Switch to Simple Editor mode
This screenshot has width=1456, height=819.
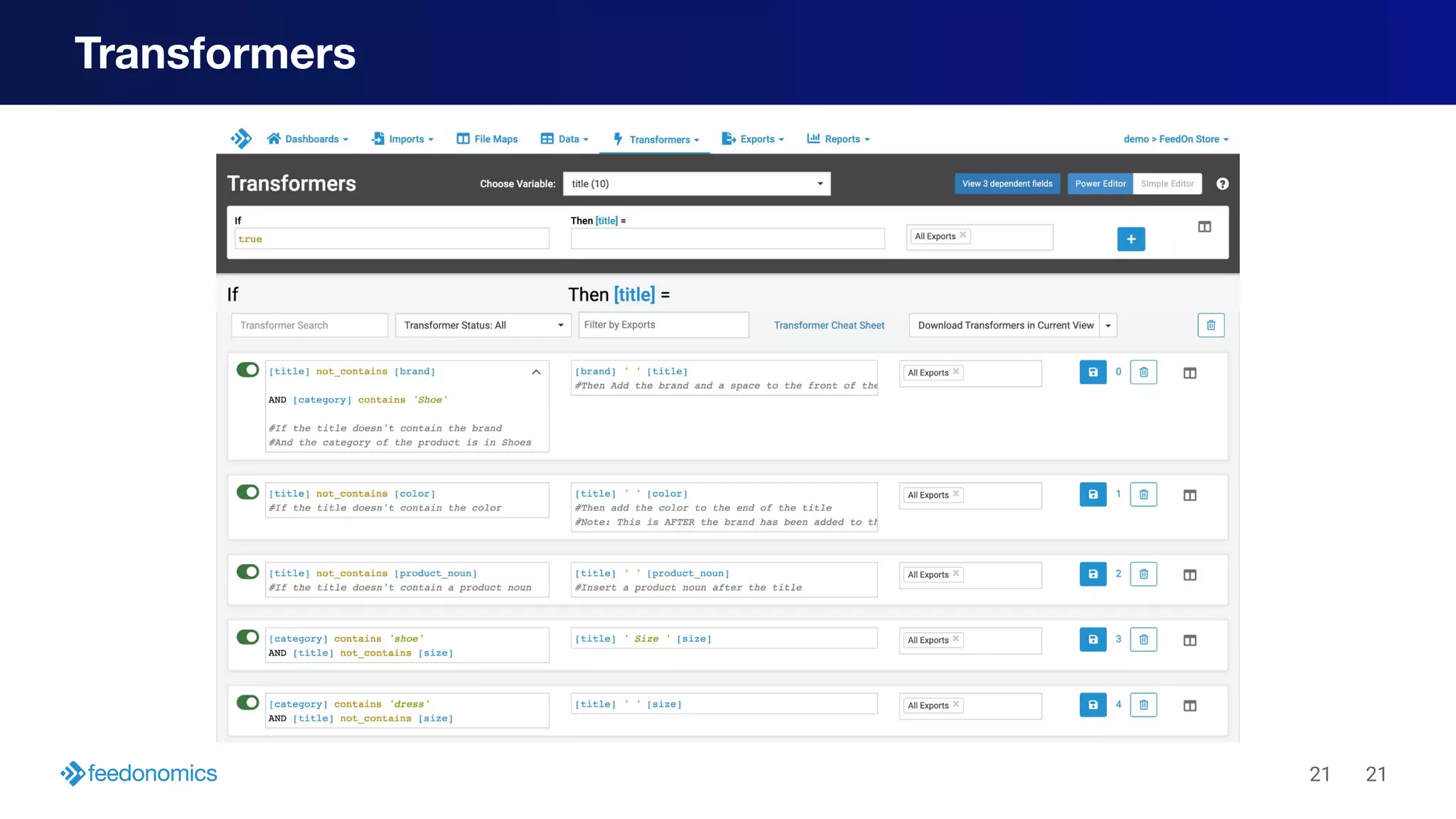coord(1167,184)
